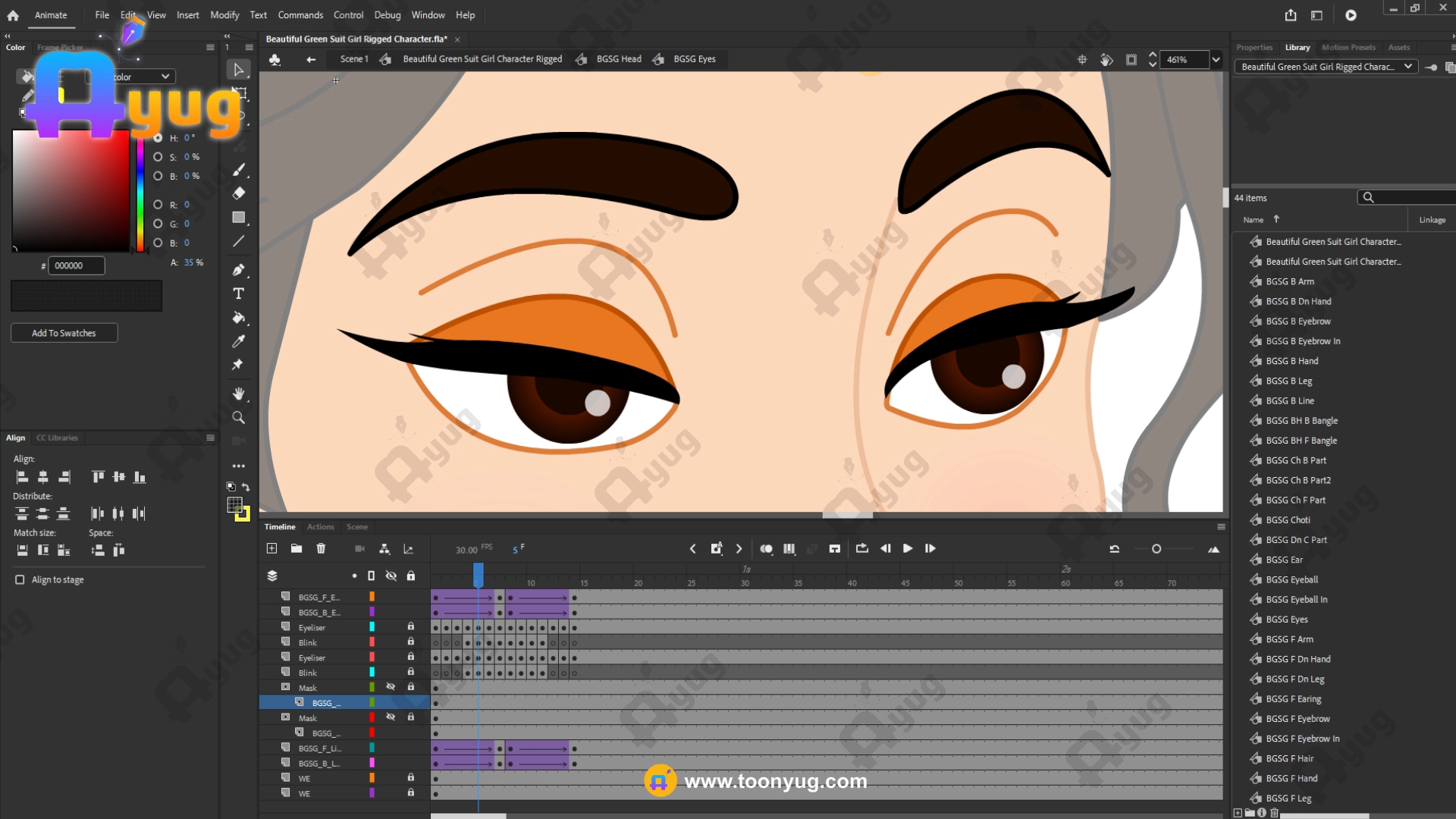Unlock the Eyeliser layer lock
1456x819 pixels.
(x=410, y=627)
